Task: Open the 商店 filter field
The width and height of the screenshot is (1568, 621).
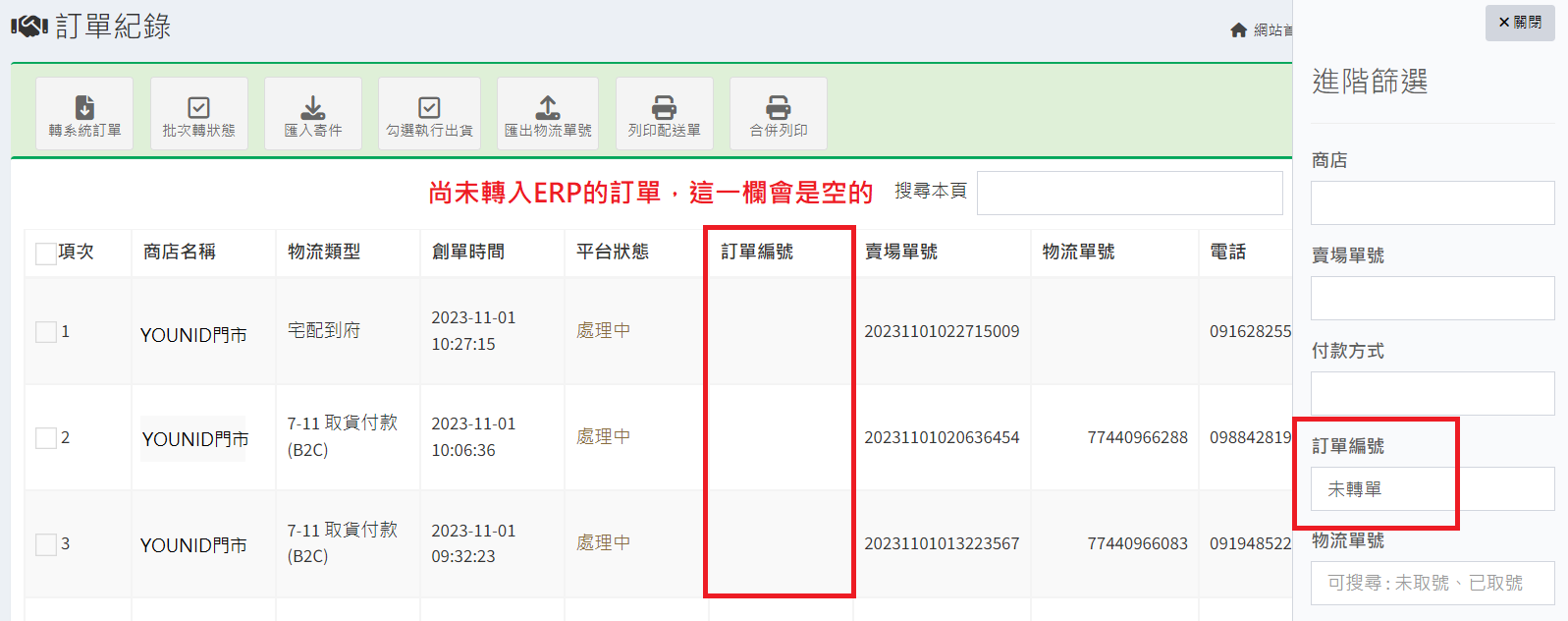Action: (x=1432, y=202)
